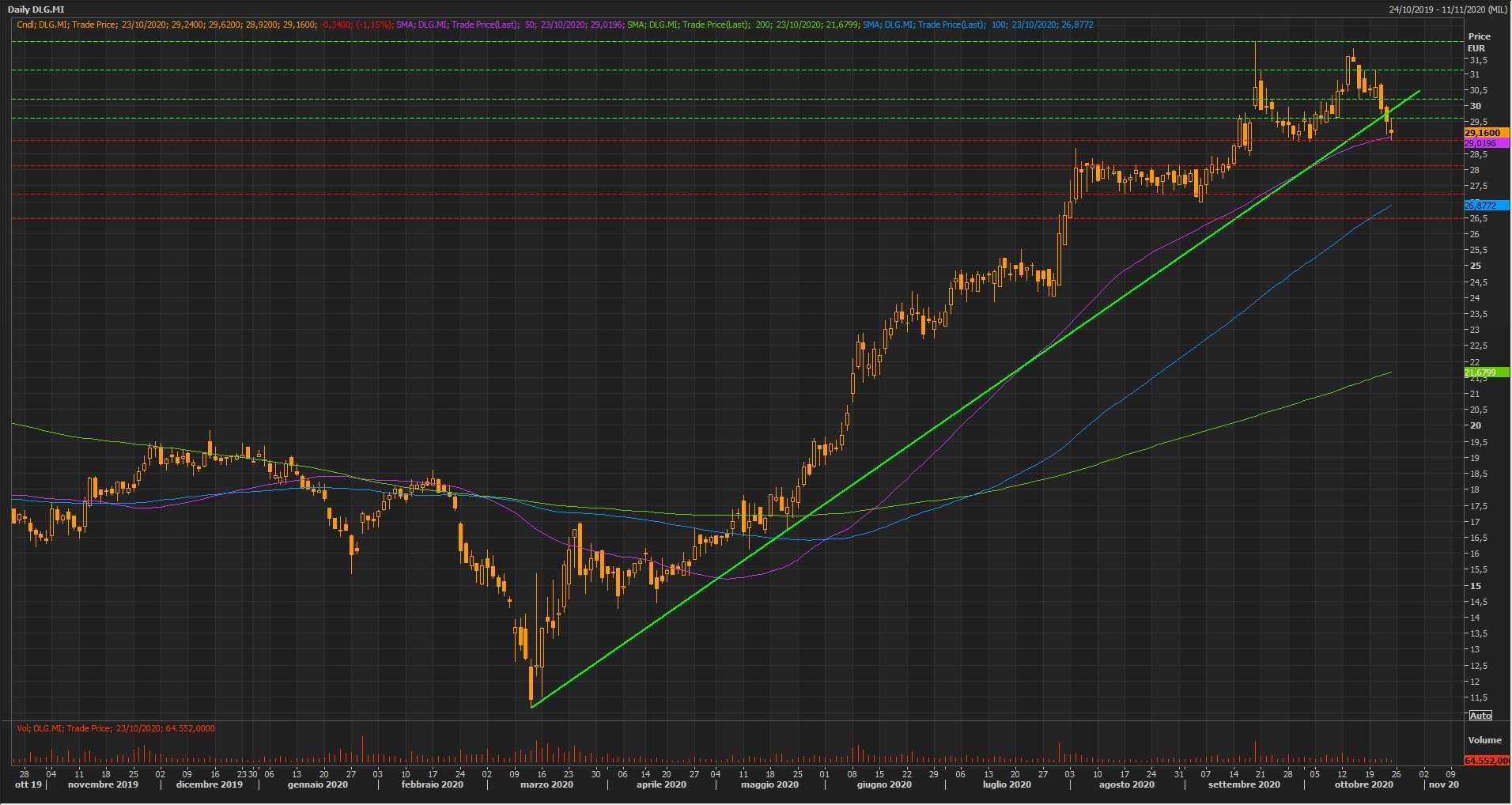The height and width of the screenshot is (805, 1512).
Task: Click the Volume axis label
Action: point(1484,740)
